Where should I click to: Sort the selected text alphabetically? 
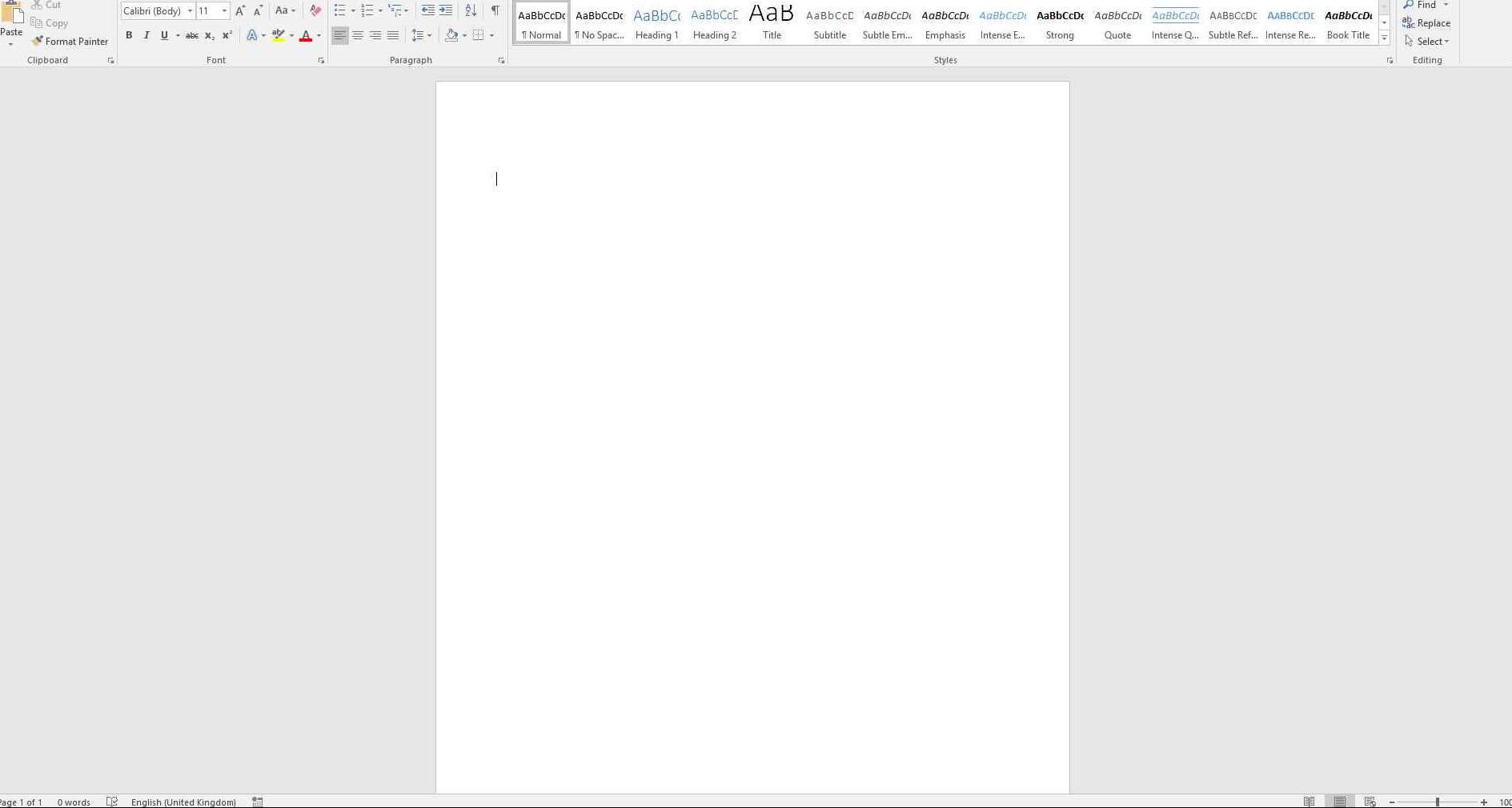(471, 10)
